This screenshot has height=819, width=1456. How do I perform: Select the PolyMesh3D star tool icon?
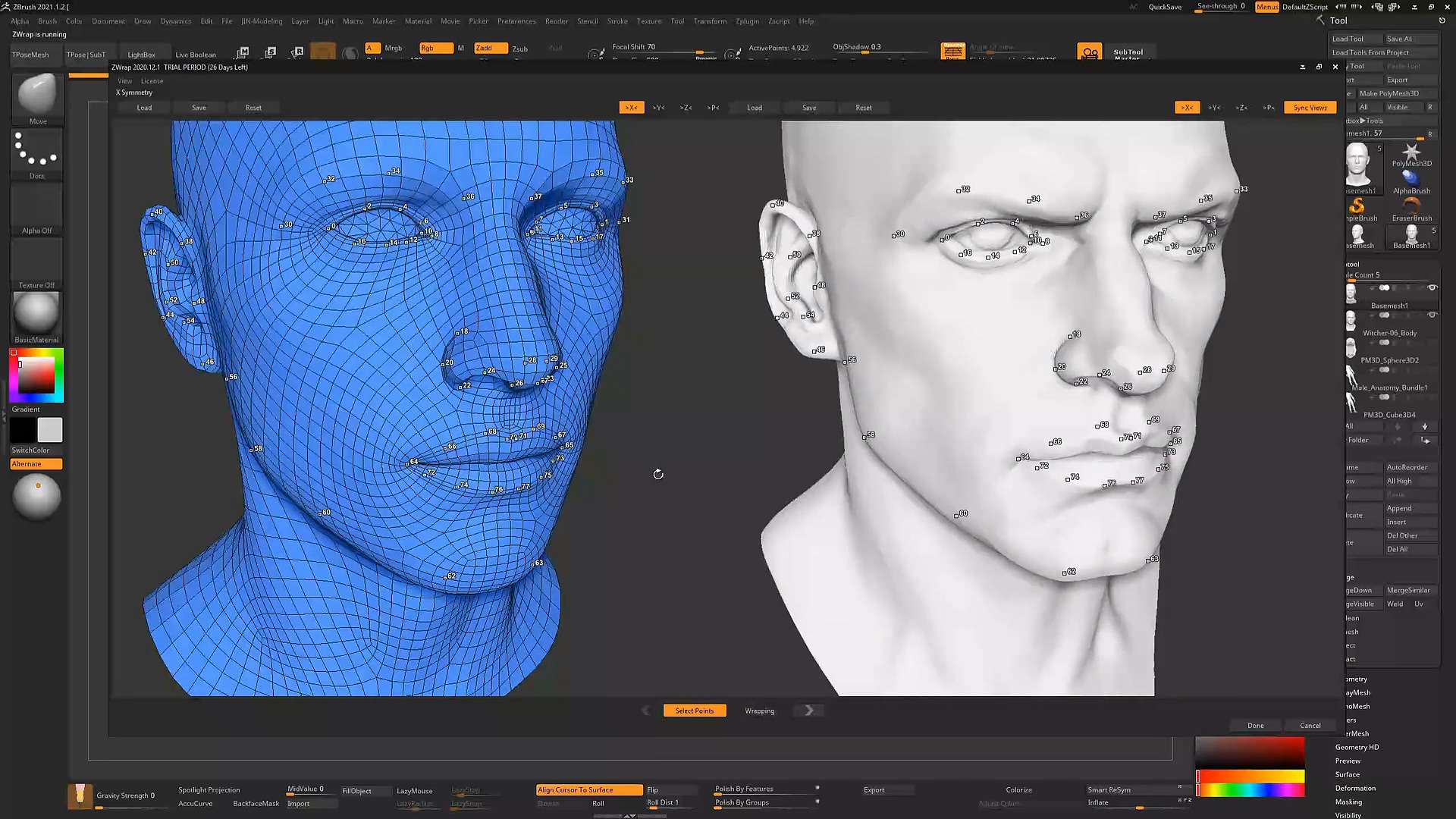1410,152
